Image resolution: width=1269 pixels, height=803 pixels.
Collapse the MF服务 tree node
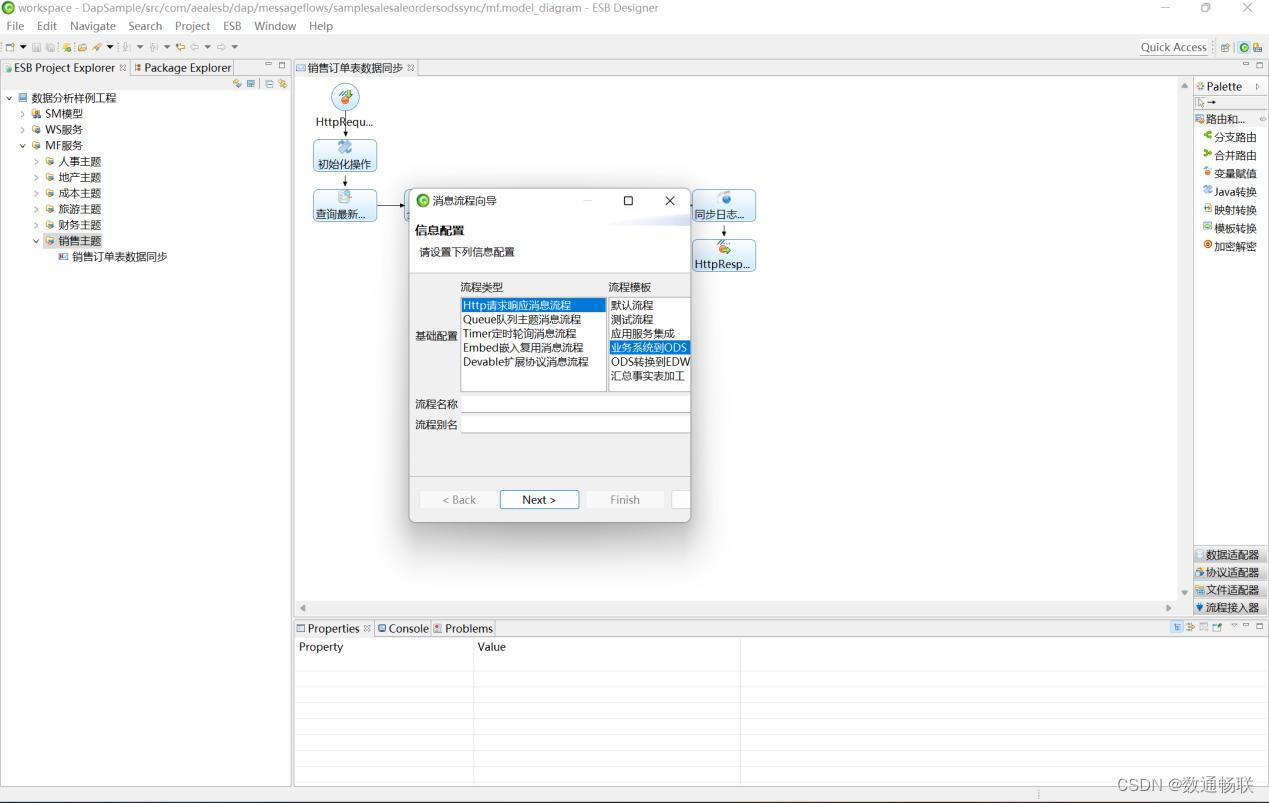(22, 146)
